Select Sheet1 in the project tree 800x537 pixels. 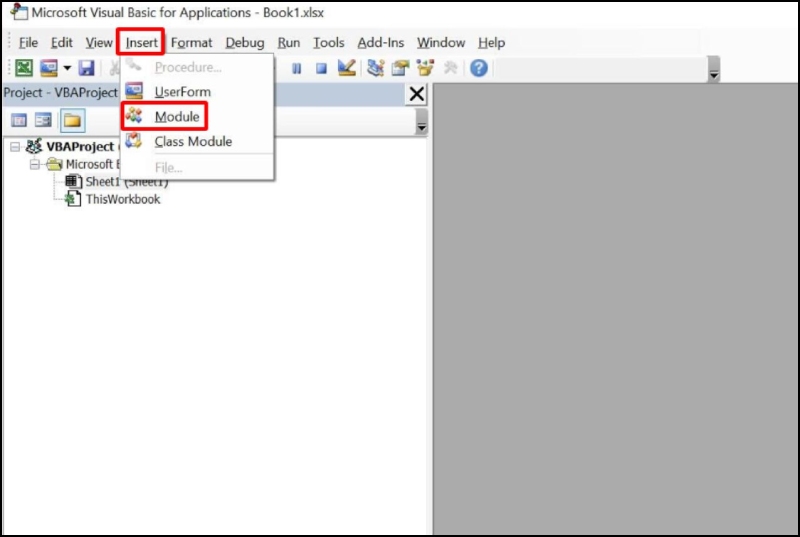(127, 182)
